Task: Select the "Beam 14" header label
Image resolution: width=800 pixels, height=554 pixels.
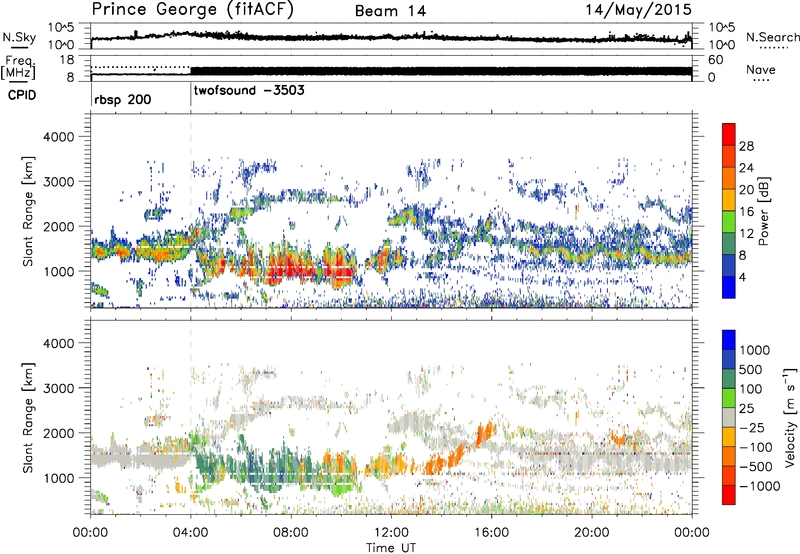Action: coord(390,11)
